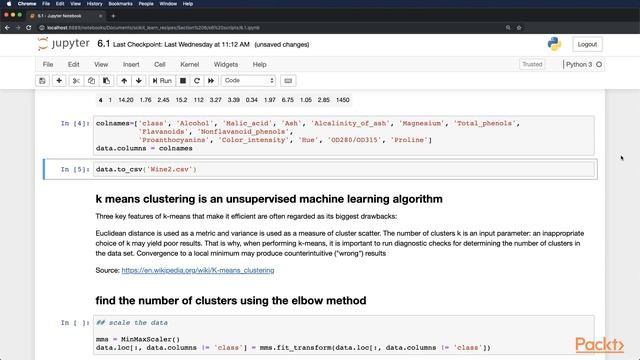This screenshot has height=360, width=640.
Task: Open the Widgets menu
Action: [226, 64]
